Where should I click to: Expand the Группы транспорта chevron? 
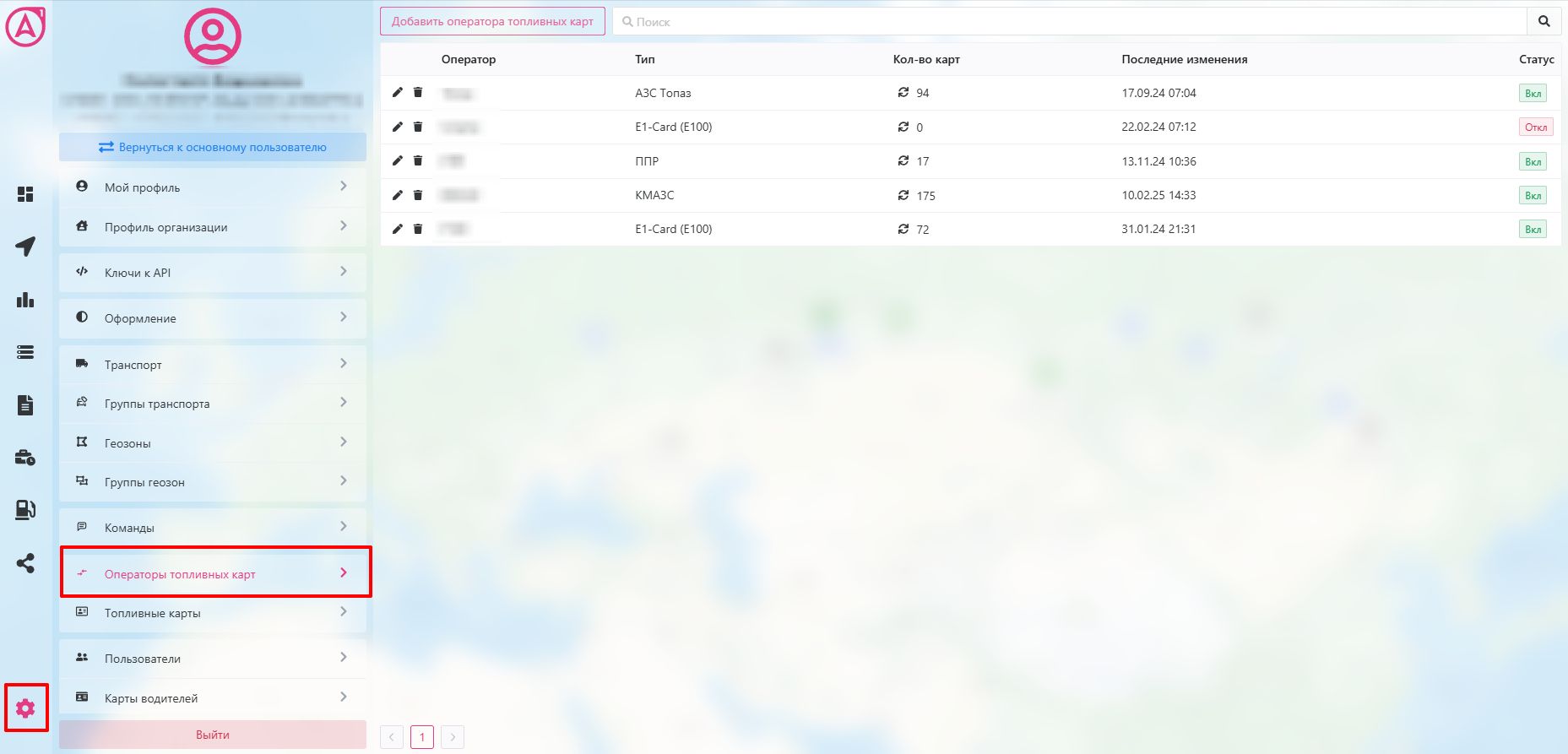click(344, 402)
